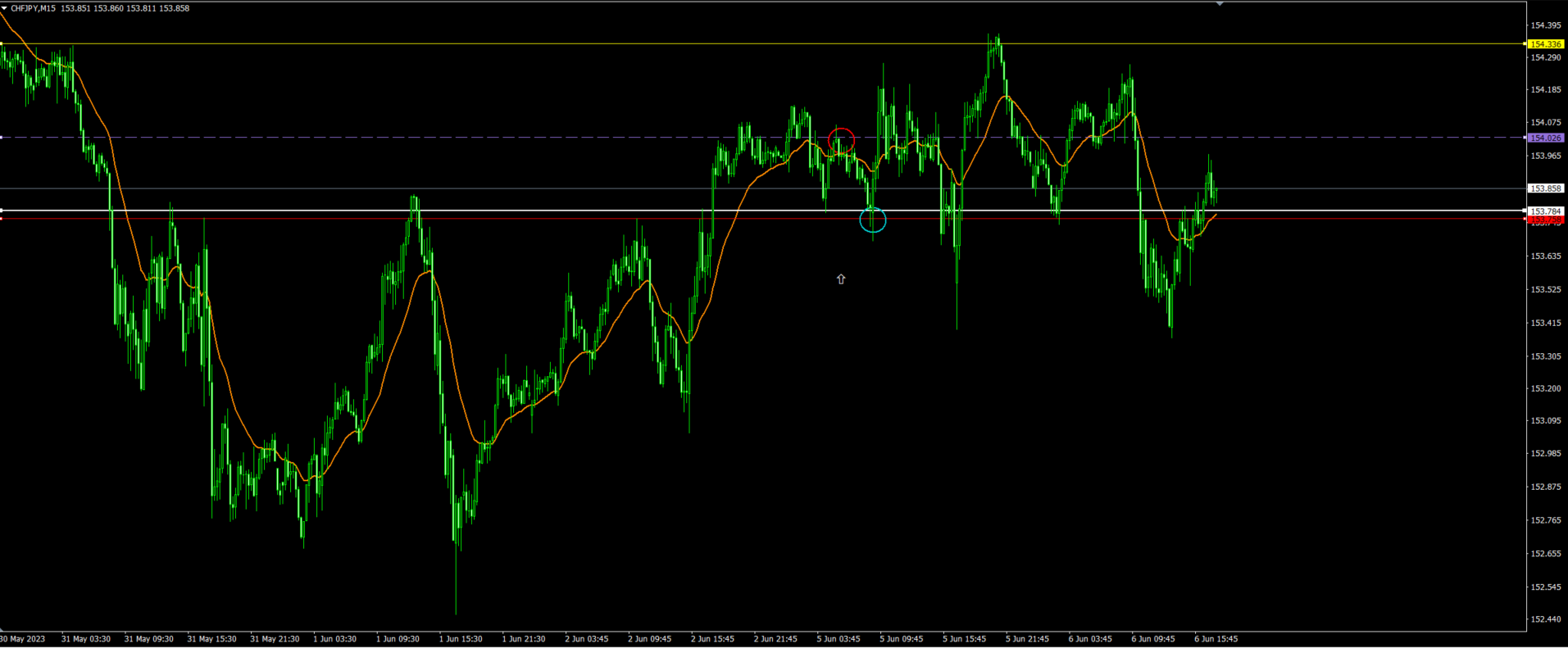Image resolution: width=1568 pixels, height=648 pixels.
Task: Click the purple 154.026 price tag
Action: [1546, 138]
